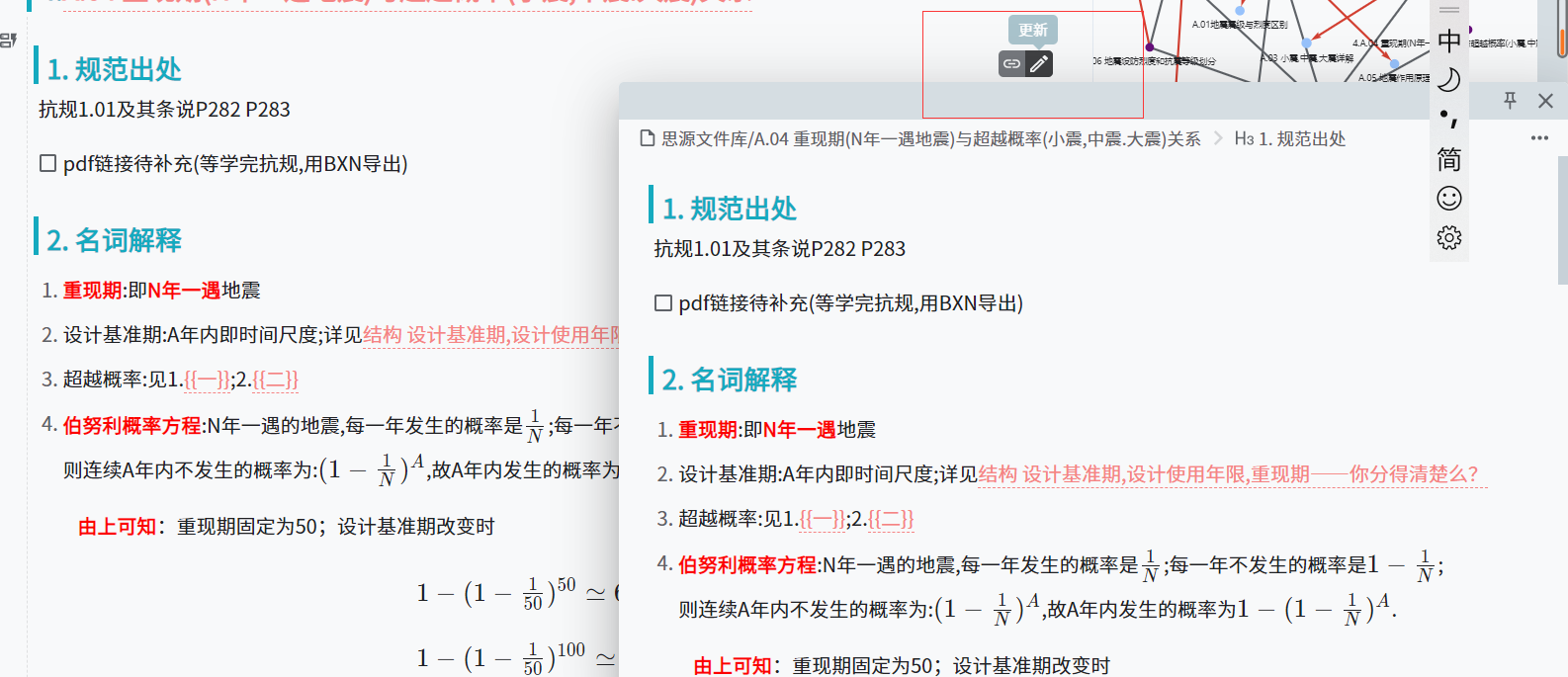
Task: Select the A.03 小震,中震,大震详解 graph node label
Action: (x=1307, y=58)
